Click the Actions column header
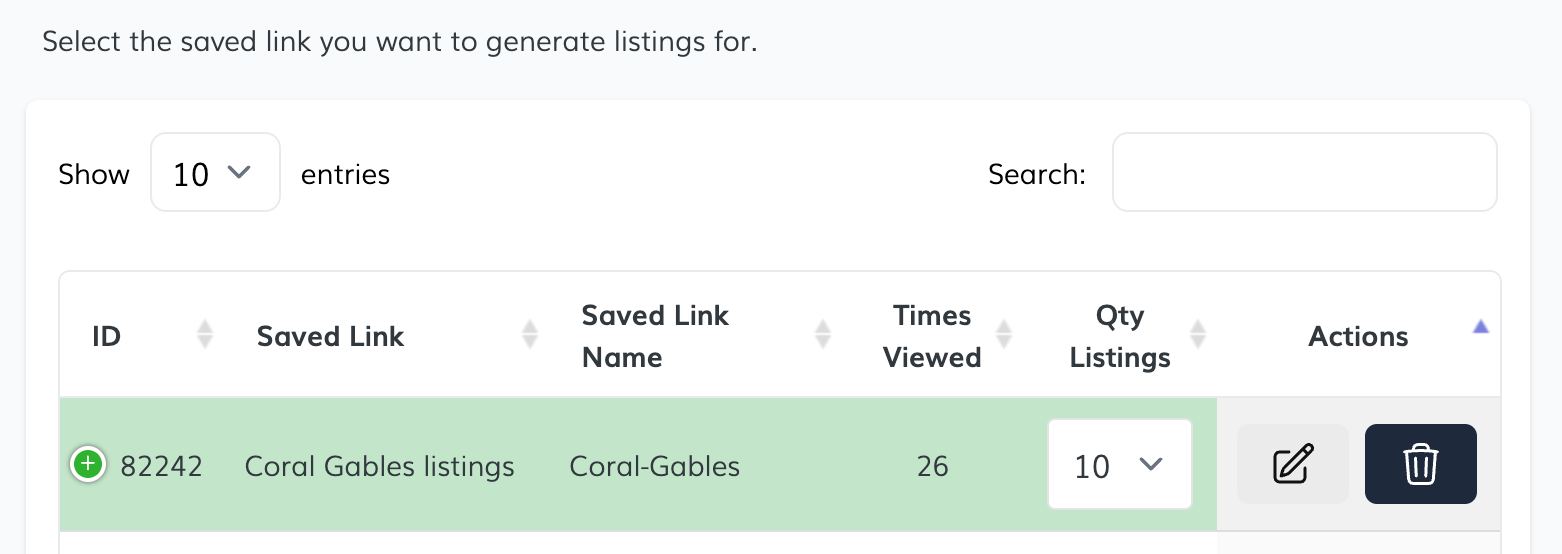Image resolution: width=1562 pixels, height=554 pixels. 1358,336
